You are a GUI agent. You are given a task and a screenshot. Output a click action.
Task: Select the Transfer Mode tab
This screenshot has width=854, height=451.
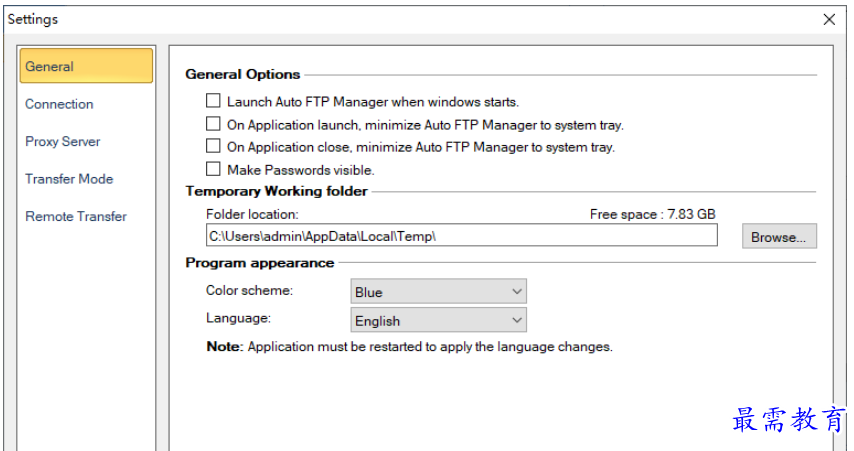69,179
